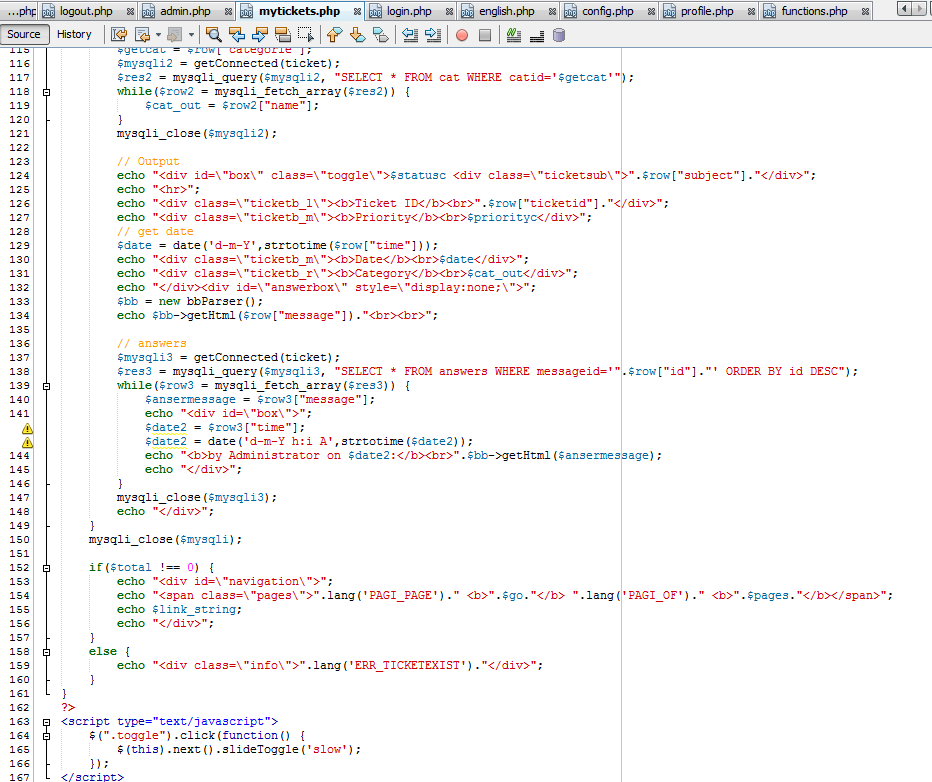Collapse the click function fold at line 164
932x782 pixels.
point(46,736)
